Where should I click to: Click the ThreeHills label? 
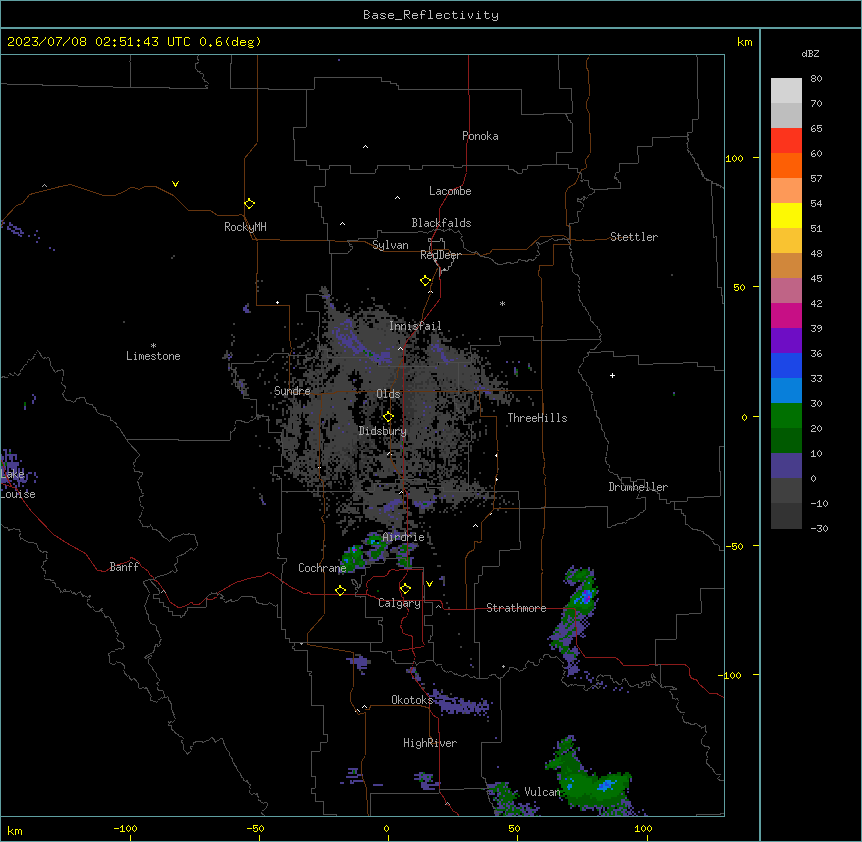tap(537, 418)
